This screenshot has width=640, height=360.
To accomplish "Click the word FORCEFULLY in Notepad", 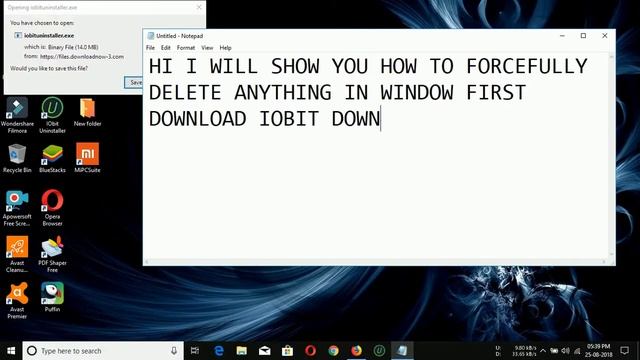I will (x=527, y=66).
